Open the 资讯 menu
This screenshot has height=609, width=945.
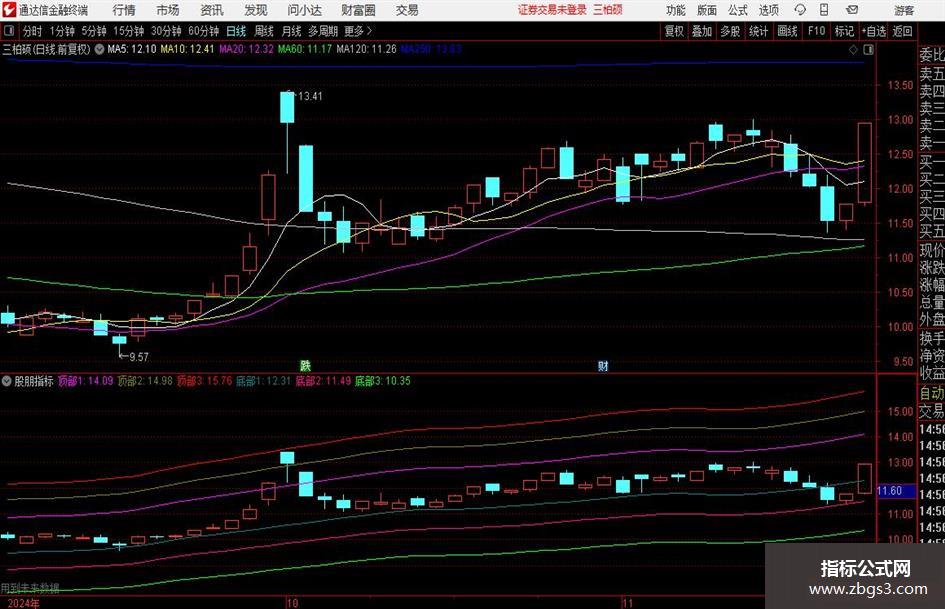(212, 10)
